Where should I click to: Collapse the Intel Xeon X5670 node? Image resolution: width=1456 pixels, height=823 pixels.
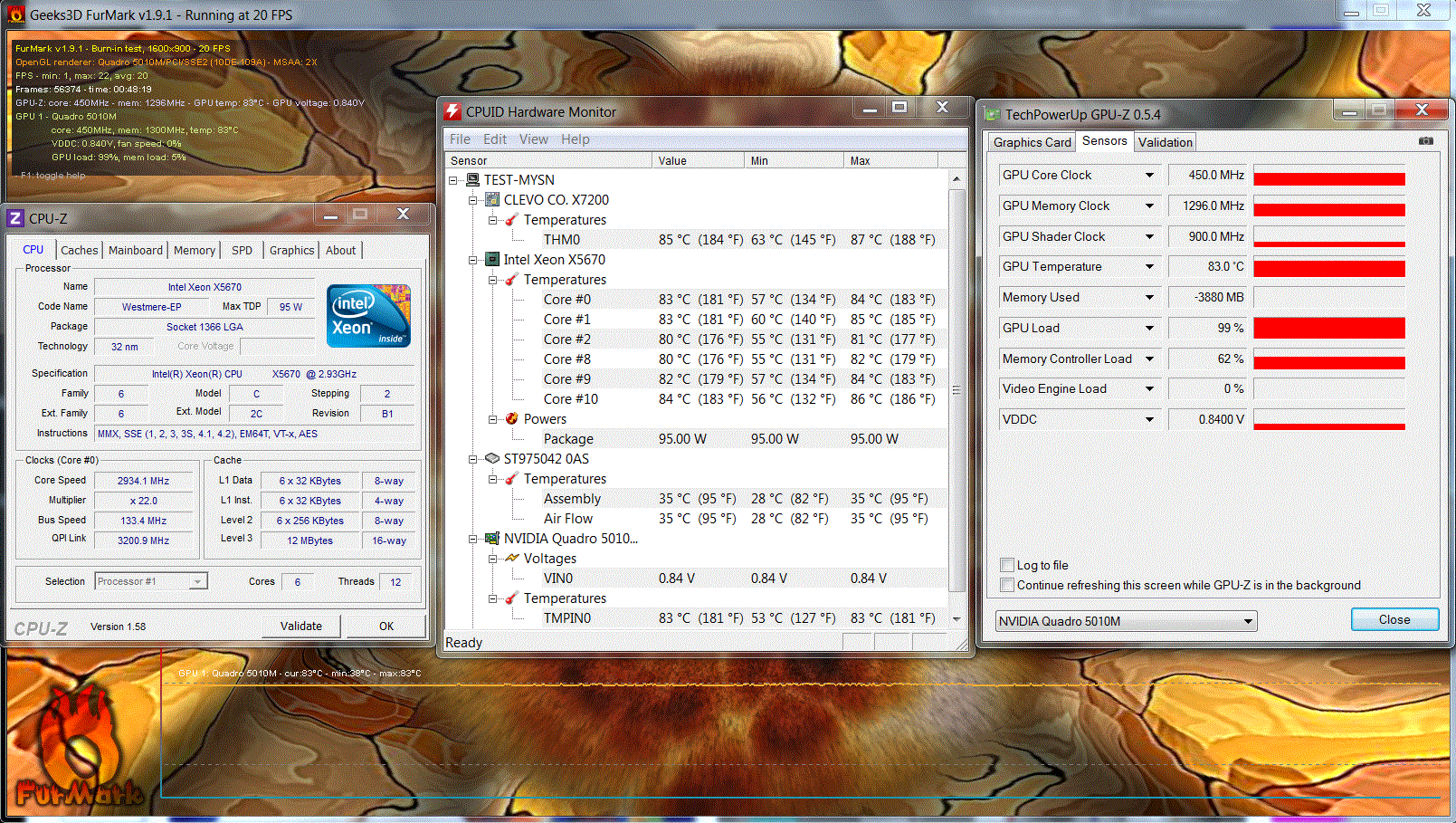click(x=473, y=260)
